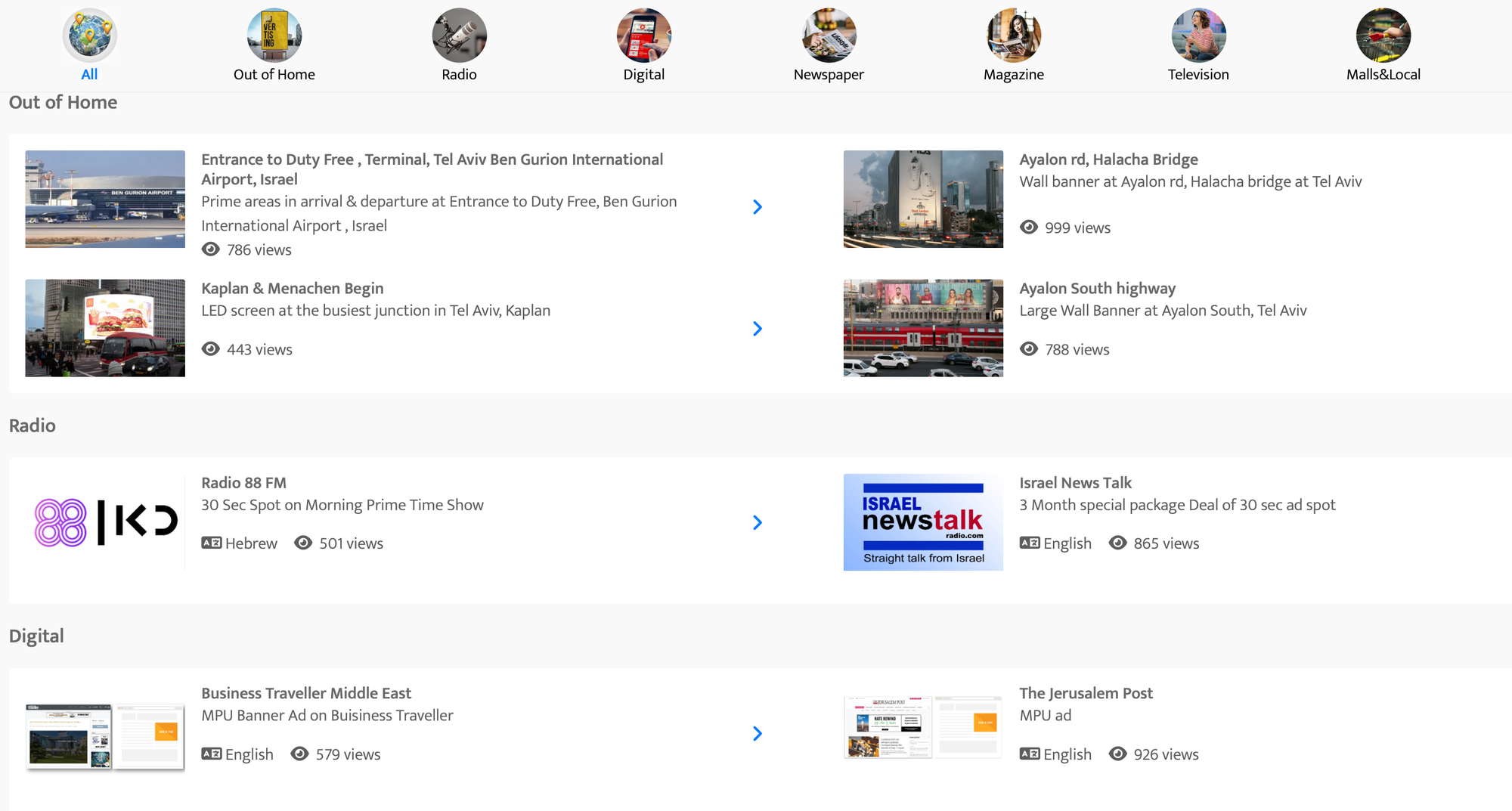Open Business Traveller Middle East chevron arrow

pos(758,733)
